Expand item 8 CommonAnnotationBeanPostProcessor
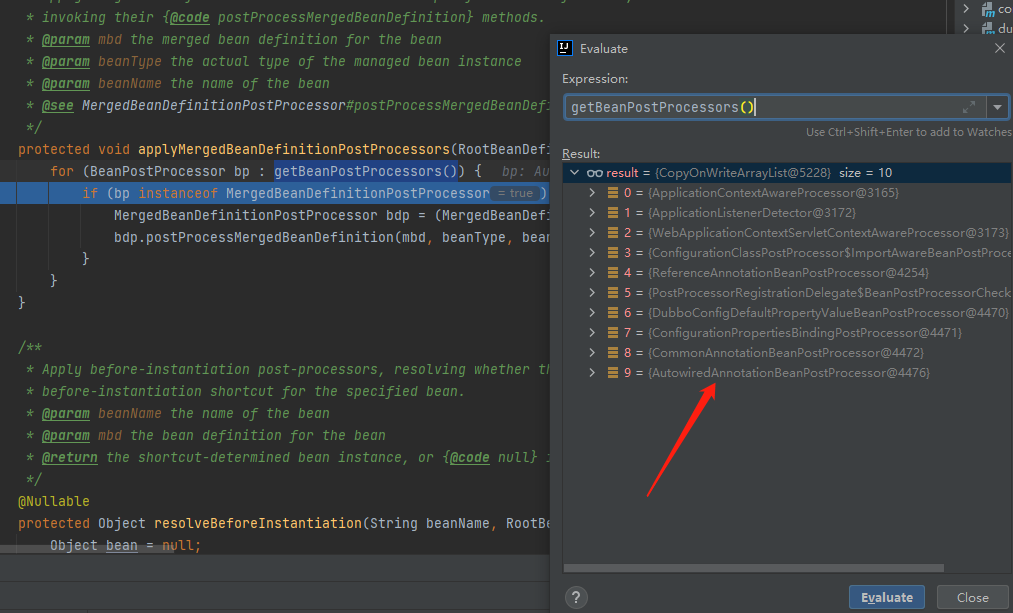 click(x=592, y=353)
